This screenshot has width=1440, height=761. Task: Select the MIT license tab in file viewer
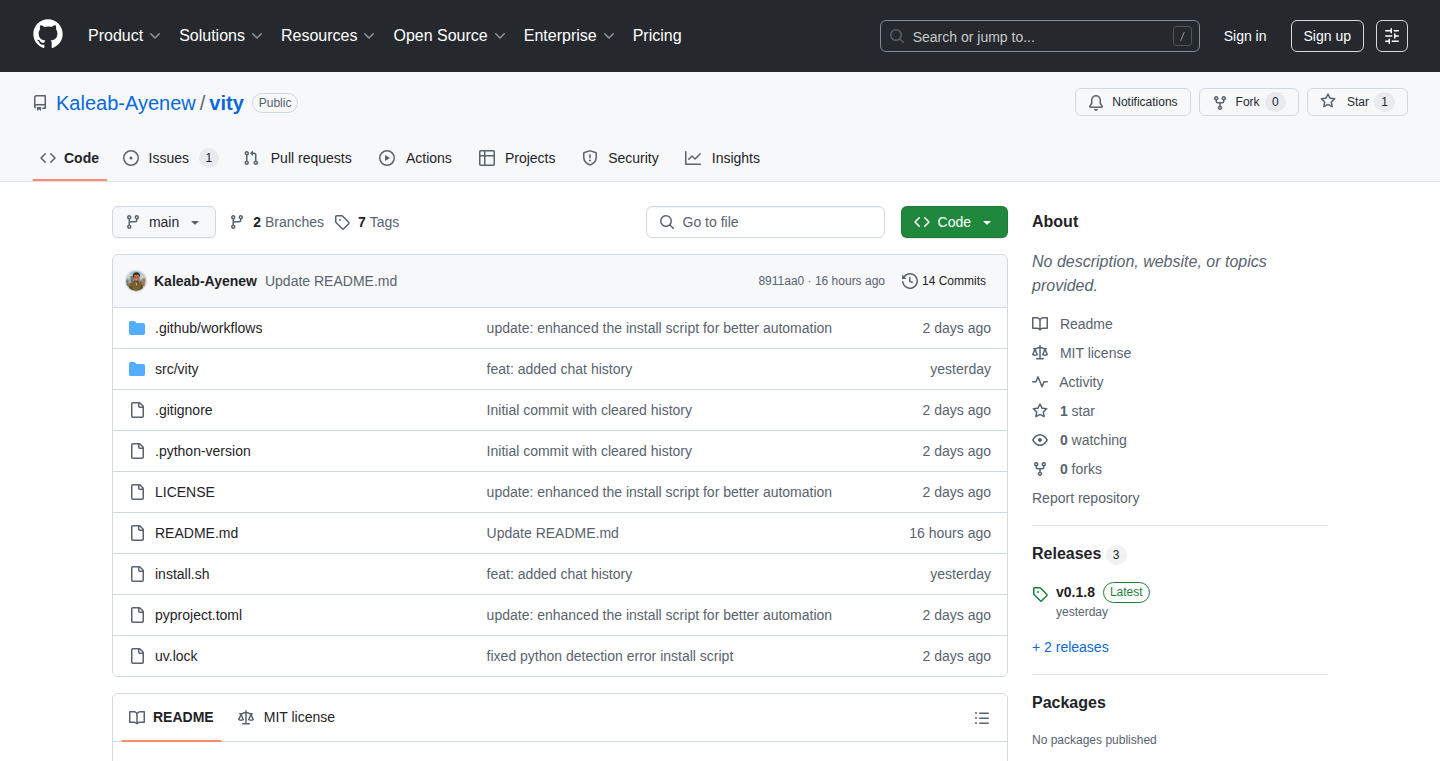(x=286, y=717)
